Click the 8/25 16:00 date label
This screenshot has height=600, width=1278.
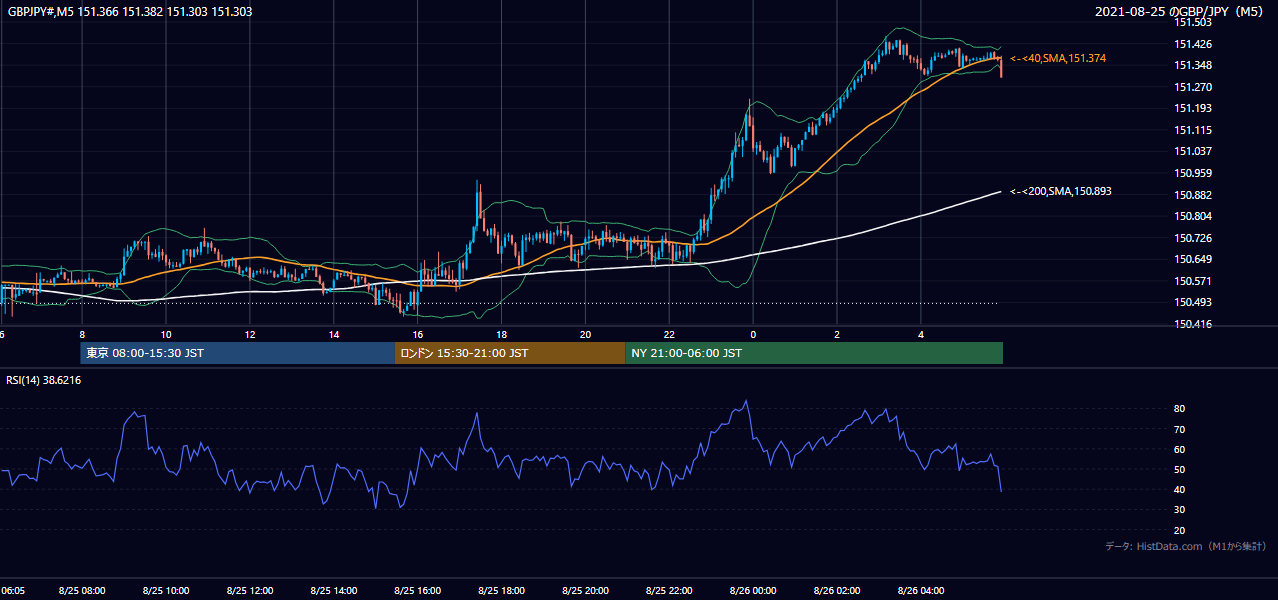tap(417, 591)
